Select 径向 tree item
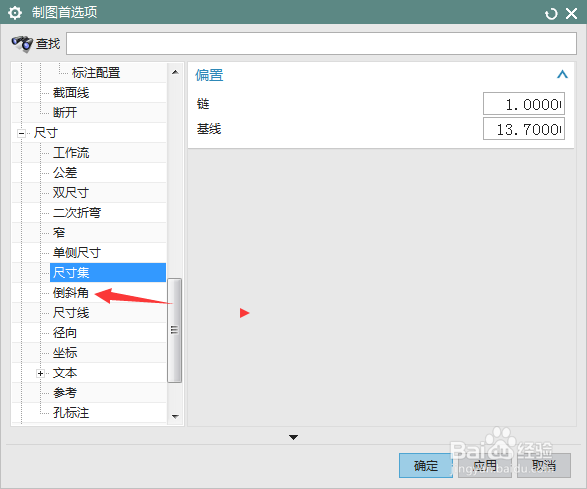Viewport: 587px width, 489px height. point(65,332)
